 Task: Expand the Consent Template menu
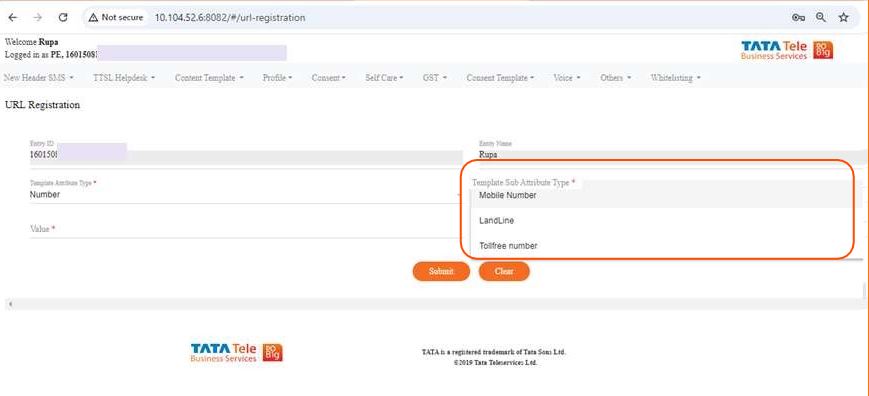click(500, 78)
